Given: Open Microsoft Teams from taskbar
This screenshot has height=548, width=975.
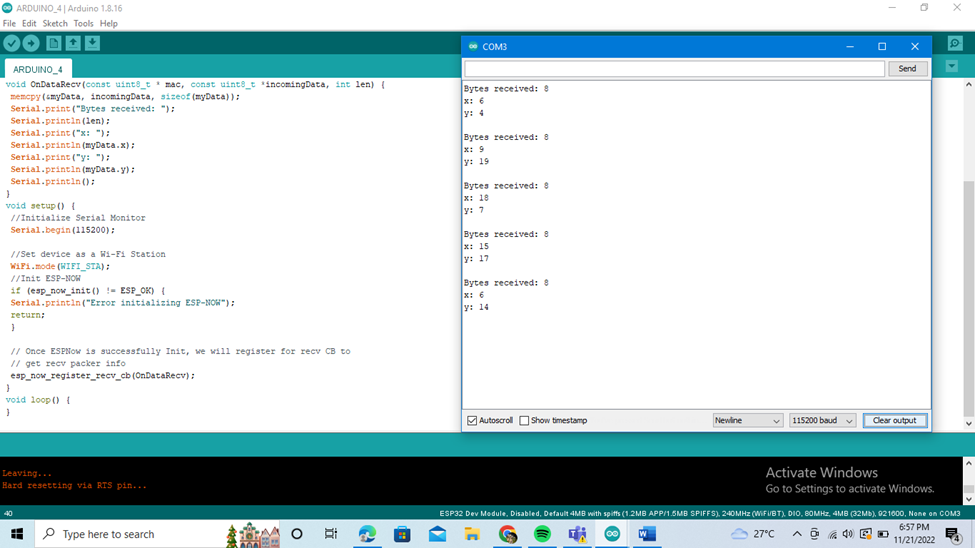Looking at the screenshot, I should [x=577, y=534].
